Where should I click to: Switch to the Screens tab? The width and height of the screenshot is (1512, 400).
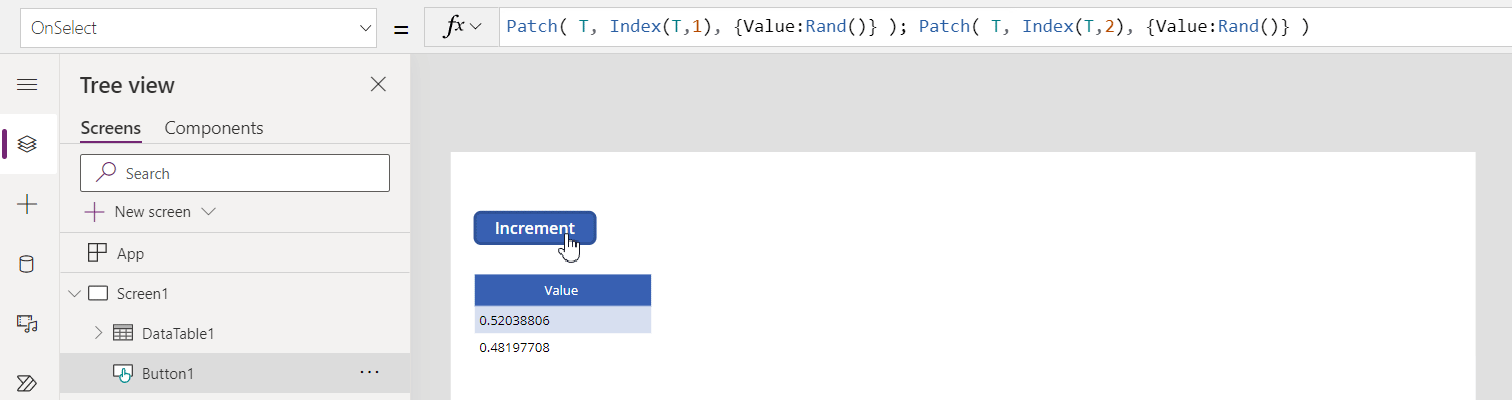click(110, 128)
